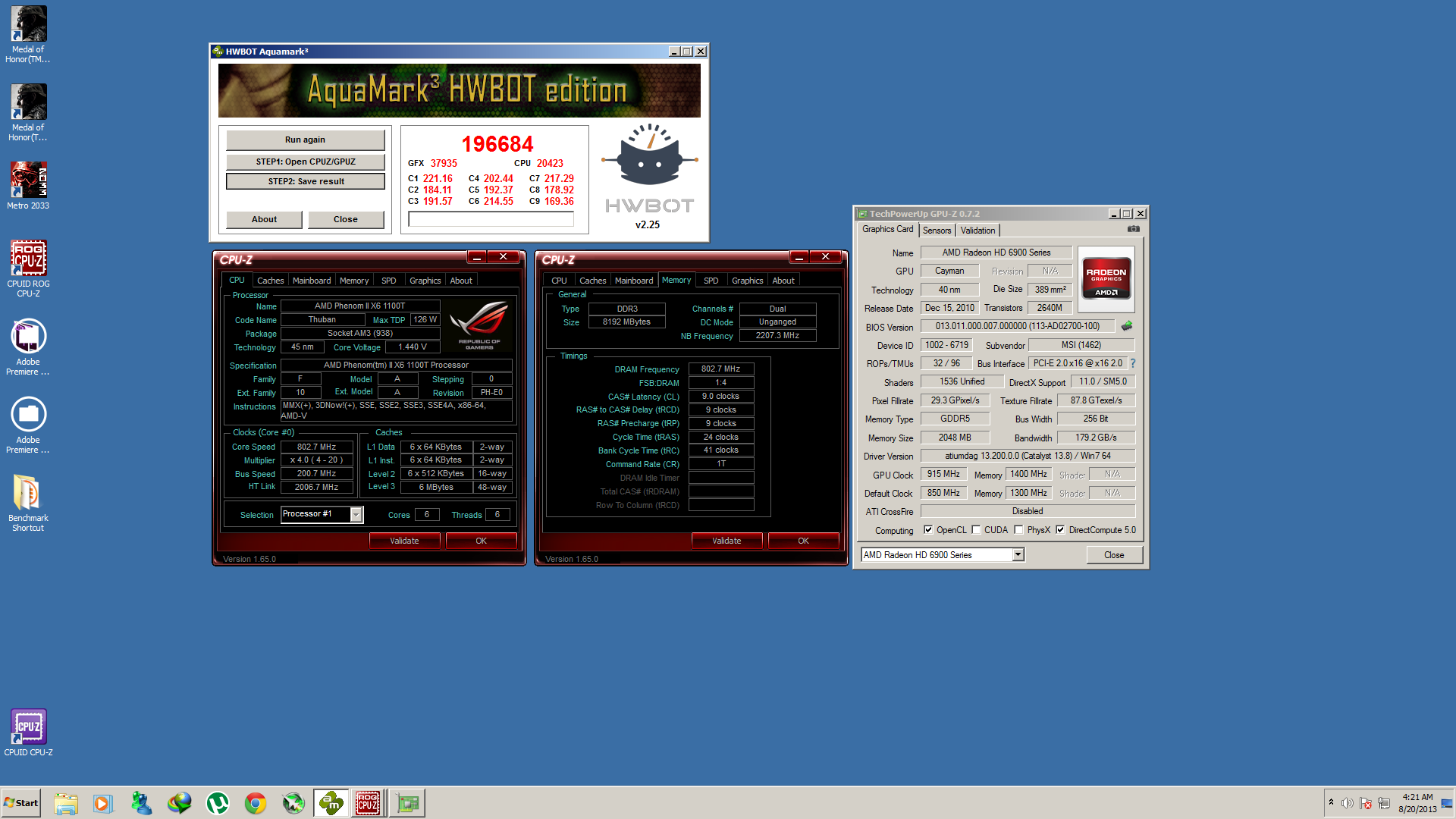Click the volume speaker tray icon
Image resolution: width=1456 pixels, height=819 pixels.
pyautogui.click(x=1347, y=803)
